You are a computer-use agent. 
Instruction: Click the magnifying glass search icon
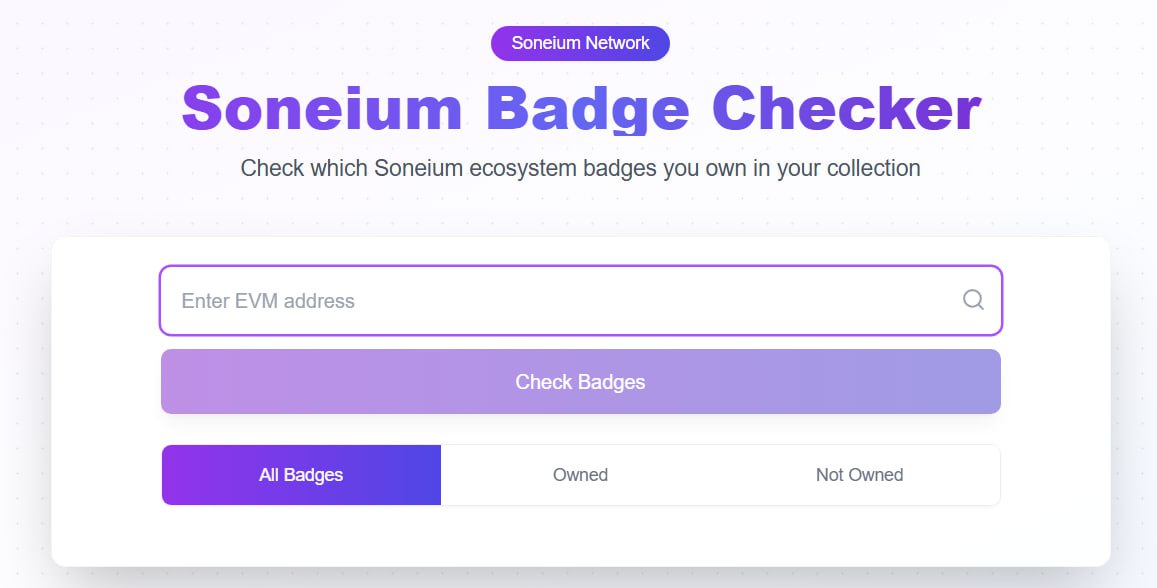coord(973,300)
